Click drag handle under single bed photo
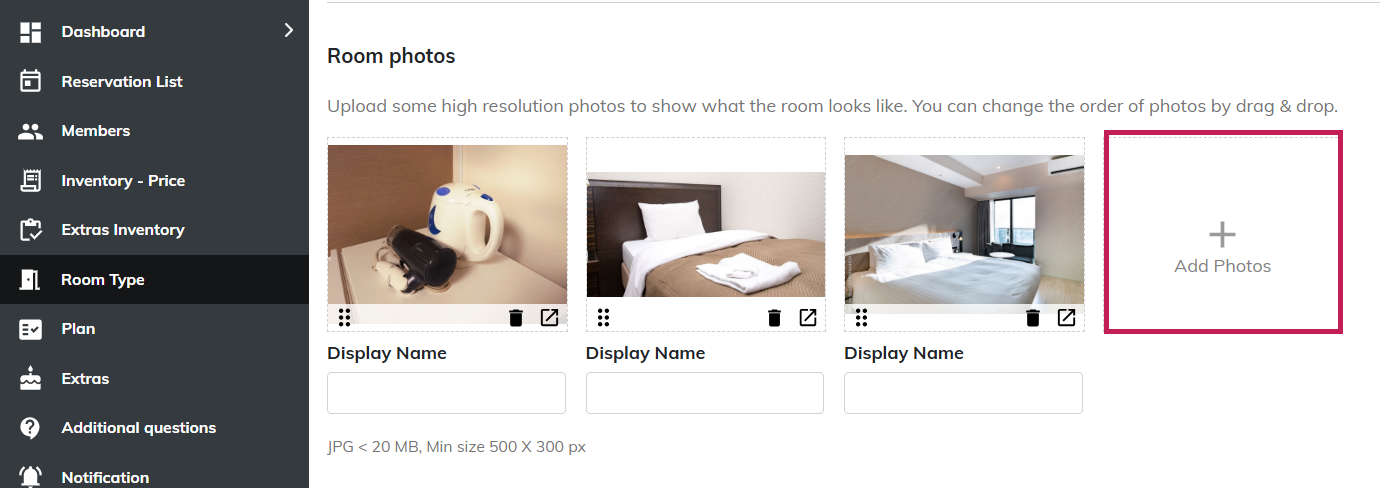This screenshot has width=1380, height=488. [x=603, y=318]
